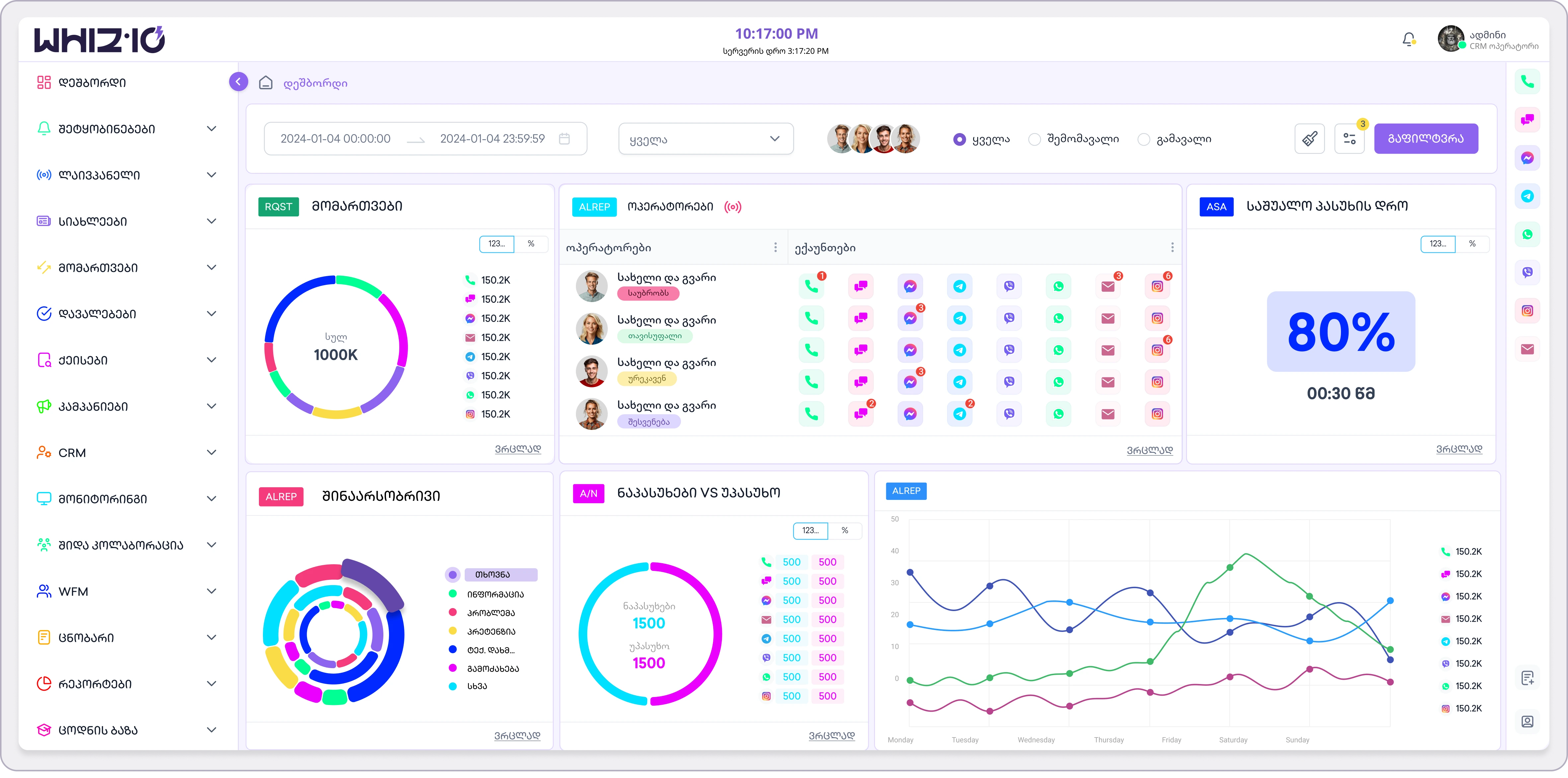Open Messenger channel from the right sidebar
This screenshot has width=1568, height=778.
(x=1528, y=158)
